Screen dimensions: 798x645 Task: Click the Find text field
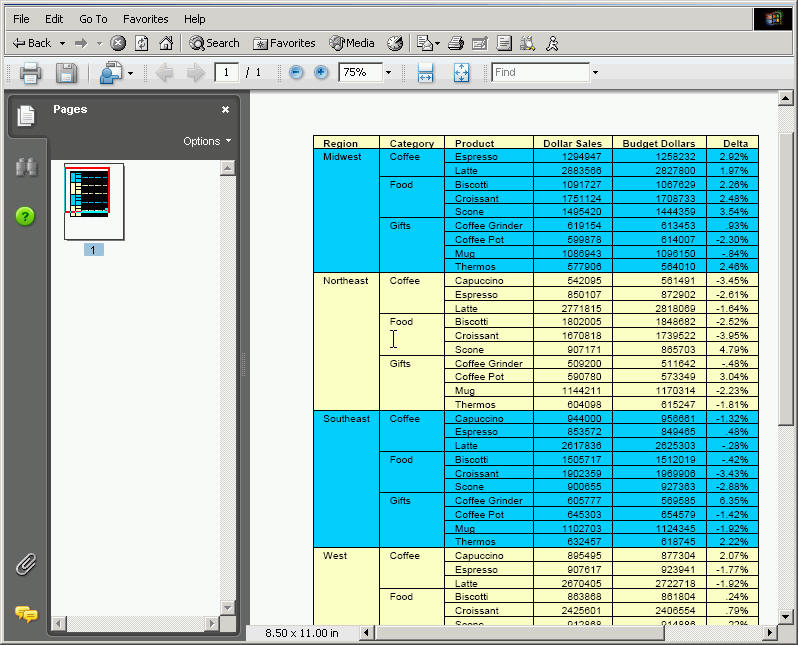pos(540,72)
